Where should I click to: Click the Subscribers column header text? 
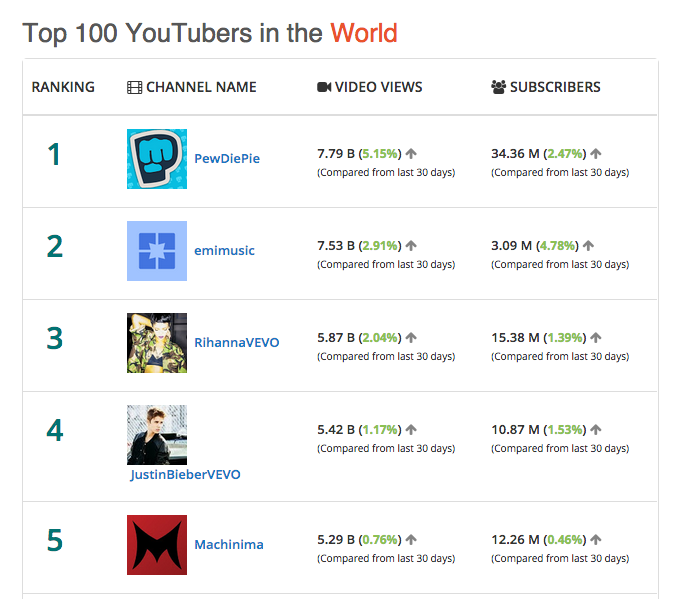pos(555,87)
